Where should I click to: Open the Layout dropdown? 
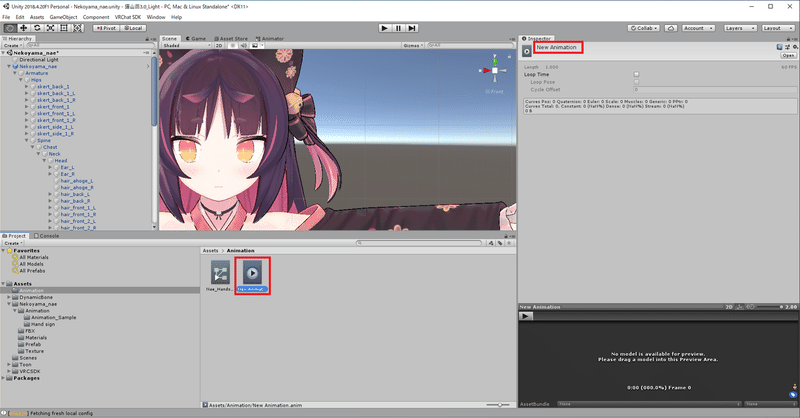(x=778, y=28)
